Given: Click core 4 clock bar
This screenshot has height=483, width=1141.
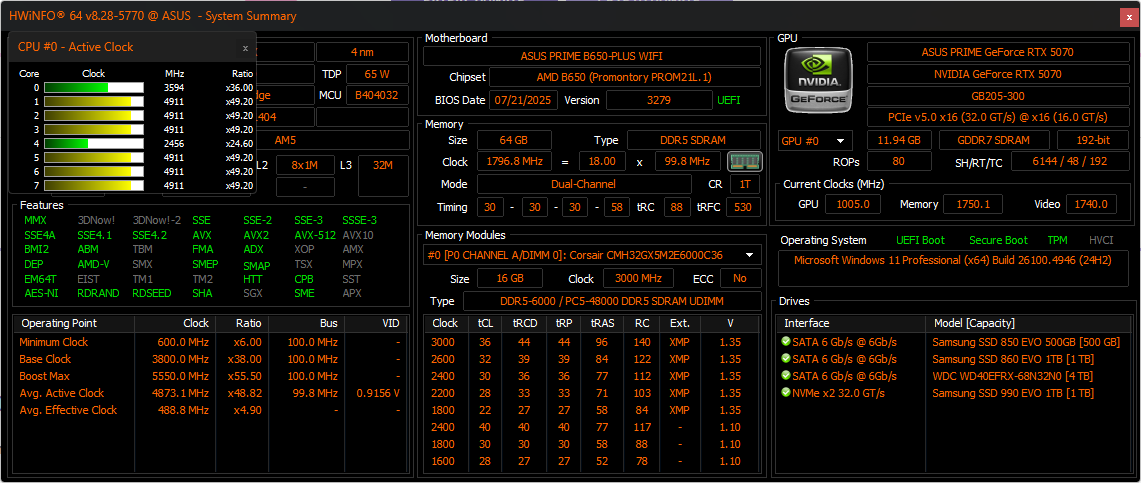Looking at the screenshot, I should (x=94, y=144).
